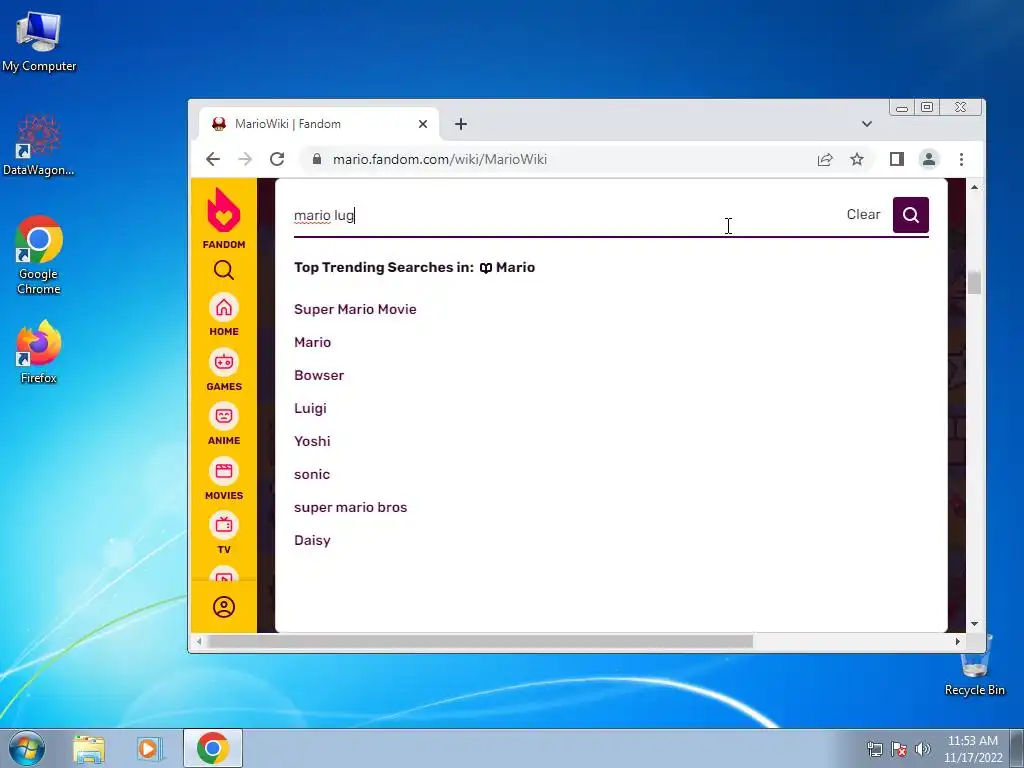Open the MOVIES section icon

coord(223,472)
